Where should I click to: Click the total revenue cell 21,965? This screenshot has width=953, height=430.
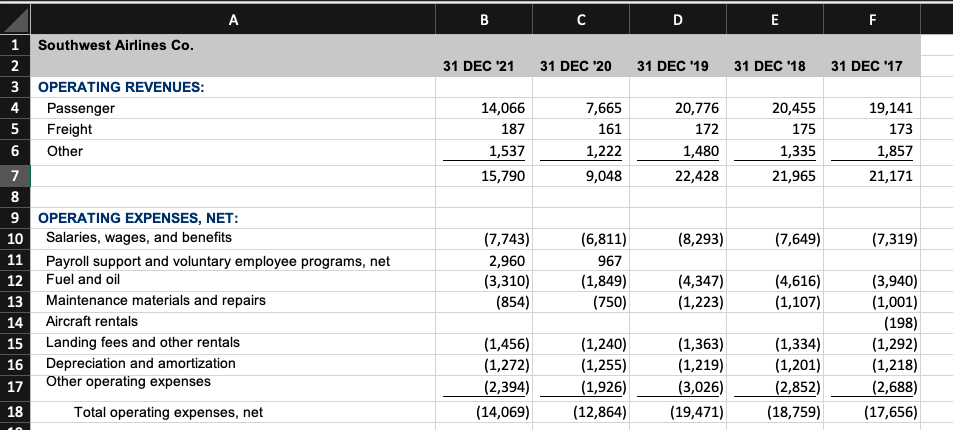coord(794,176)
